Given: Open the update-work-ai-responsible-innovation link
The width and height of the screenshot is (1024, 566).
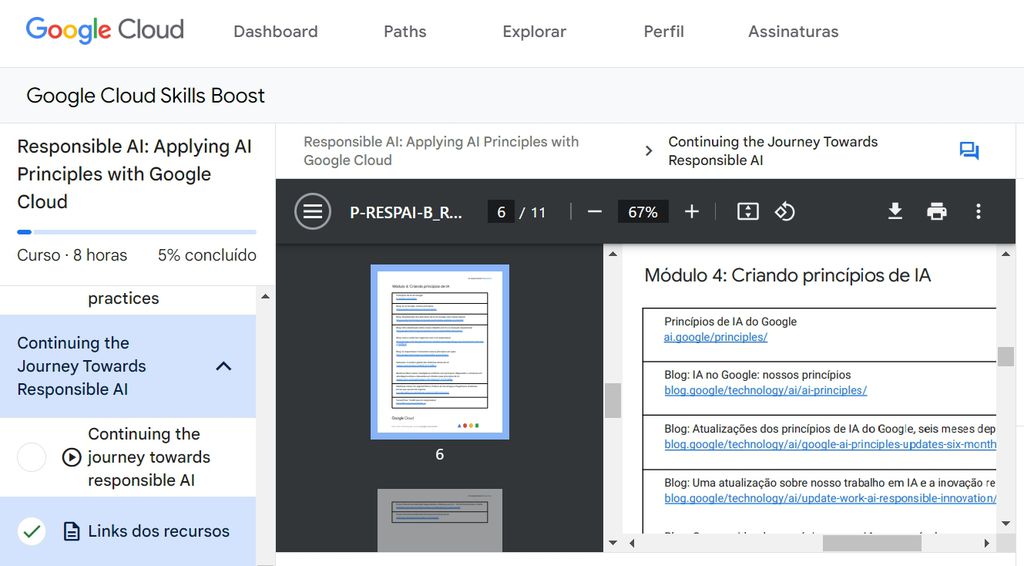Looking at the screenshot, I should 830,498.
